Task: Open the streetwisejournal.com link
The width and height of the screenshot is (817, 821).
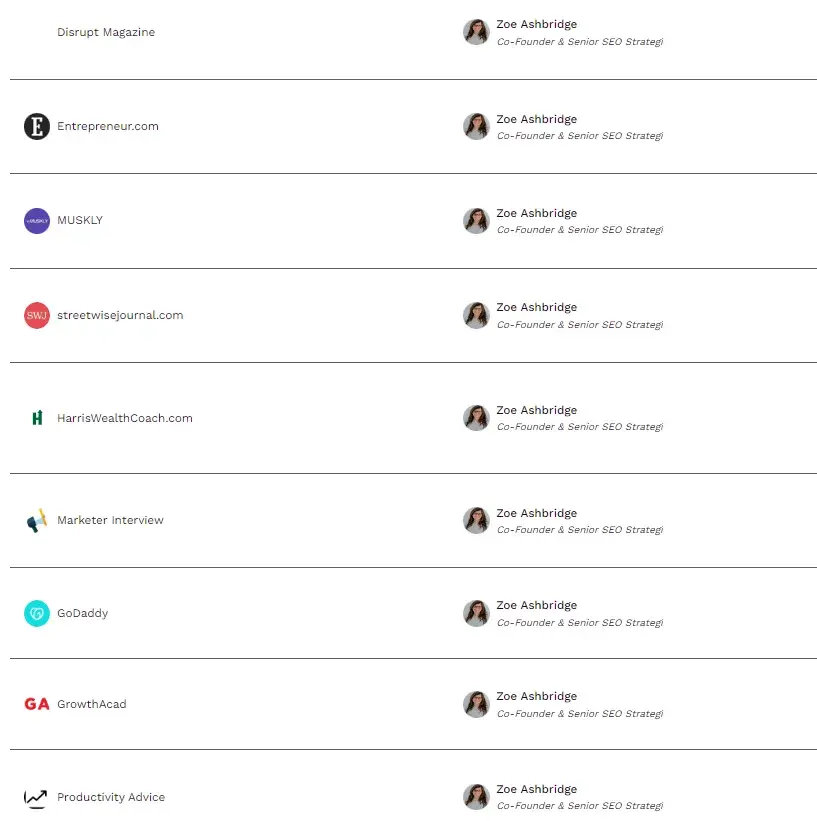Action: [120, 316]
